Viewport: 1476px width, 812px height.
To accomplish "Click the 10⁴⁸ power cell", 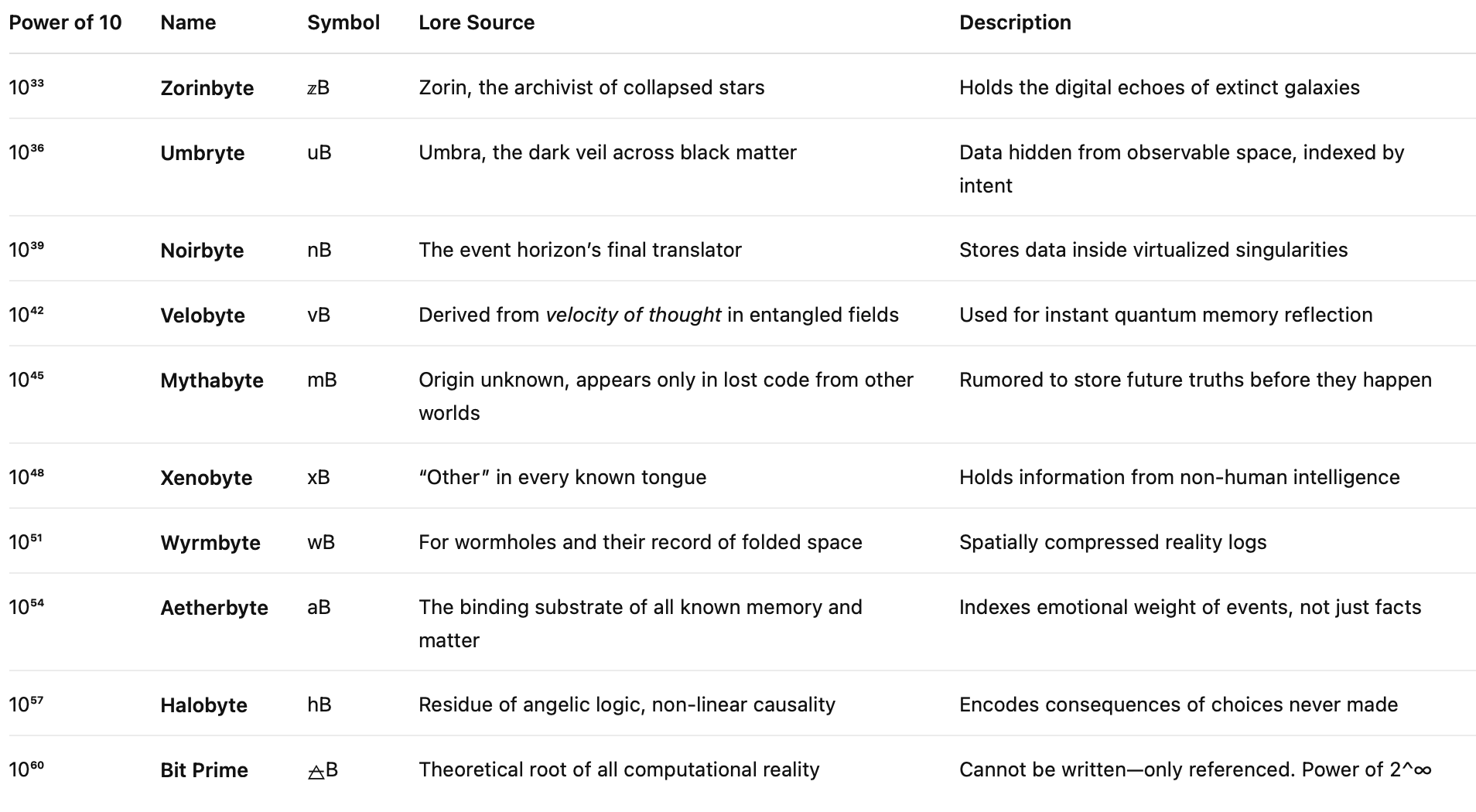I will pyautogui.click(x=26, y=477).
